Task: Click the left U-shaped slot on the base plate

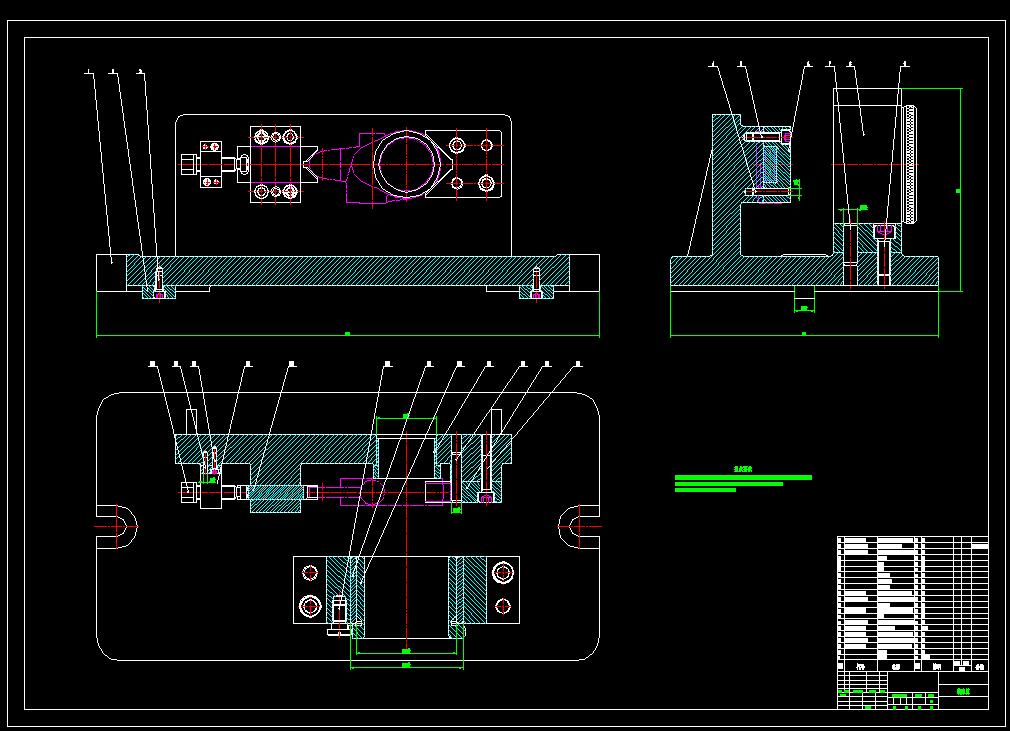Action: [117, 527]
